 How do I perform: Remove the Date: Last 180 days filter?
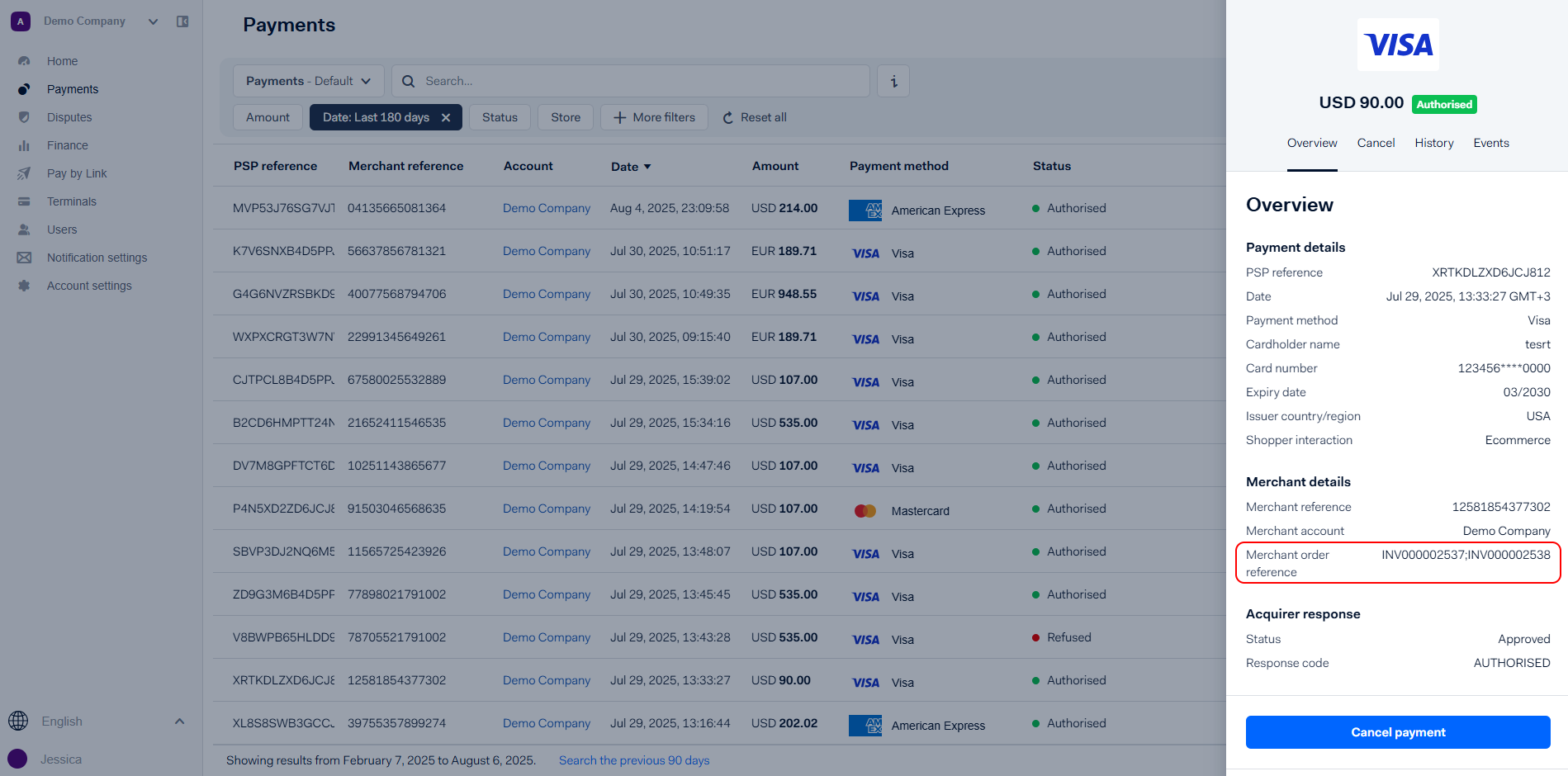pyautogui.click(x=446, y=117)
